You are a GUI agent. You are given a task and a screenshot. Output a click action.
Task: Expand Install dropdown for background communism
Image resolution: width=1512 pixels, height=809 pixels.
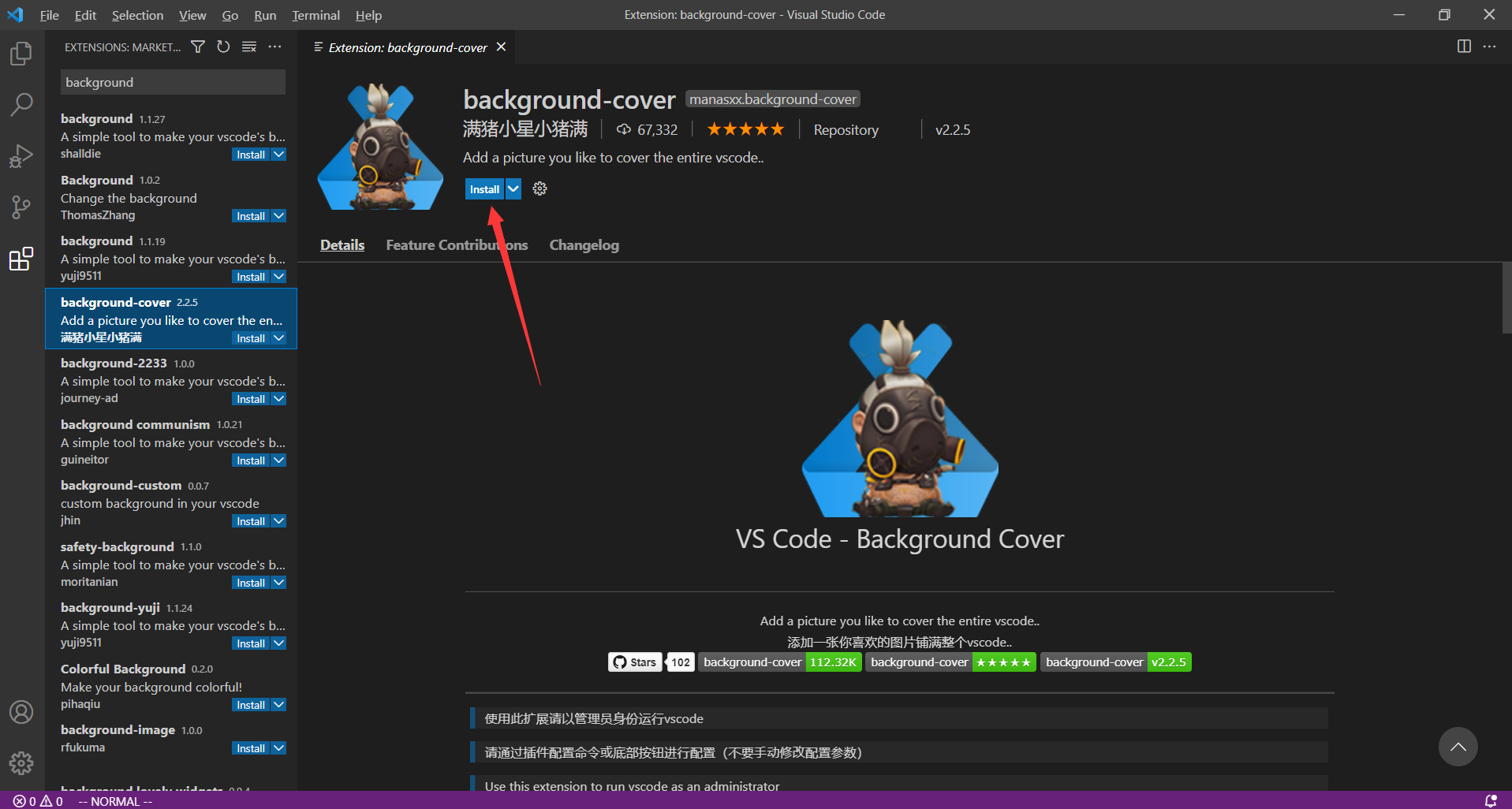pyautogui.click(x=279, y=460)
